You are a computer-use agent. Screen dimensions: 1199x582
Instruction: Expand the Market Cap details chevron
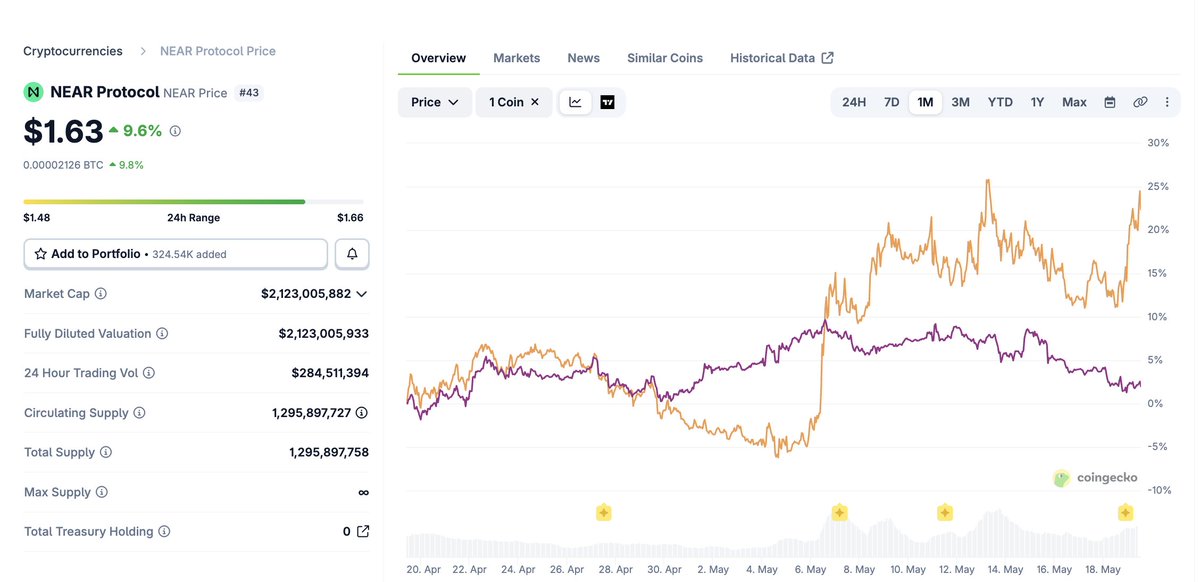pos(362,294)
